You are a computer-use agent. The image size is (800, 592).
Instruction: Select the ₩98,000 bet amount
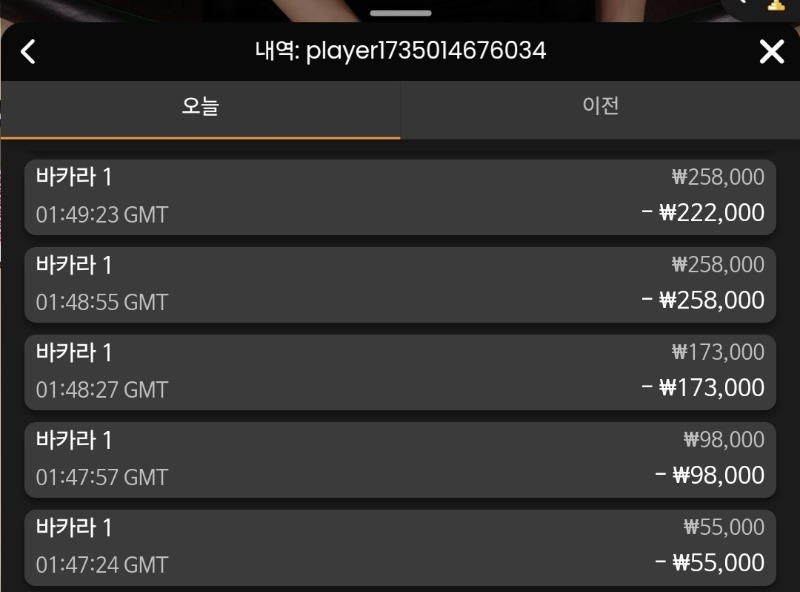pos(724,439)
